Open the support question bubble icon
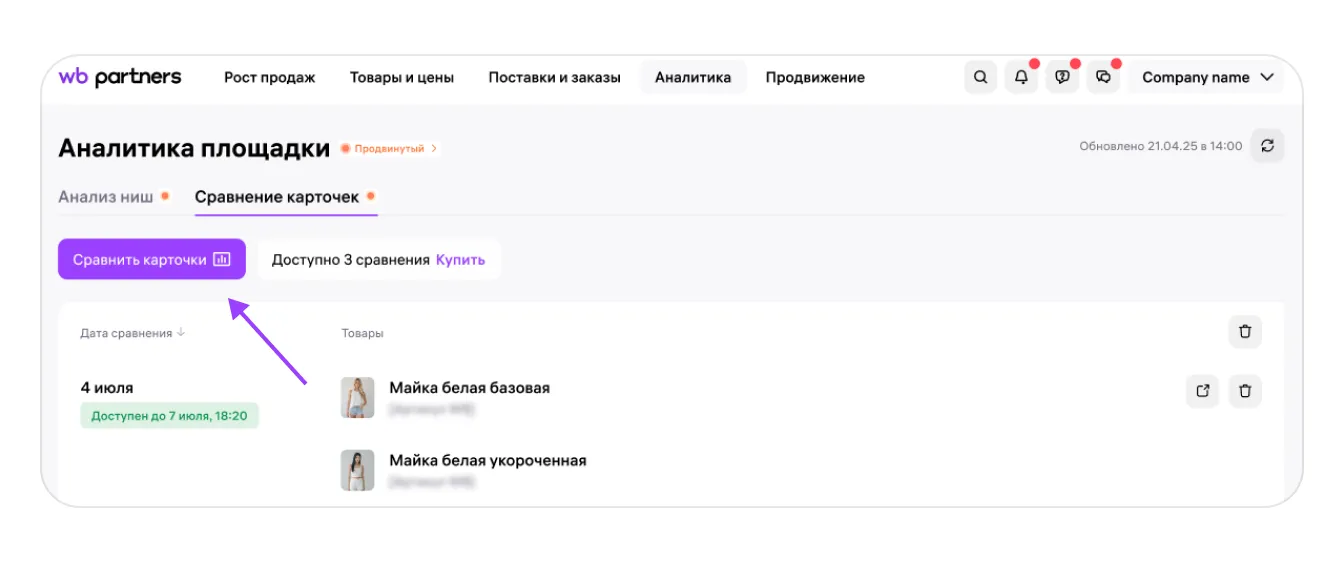 (x=1062, y=77)
